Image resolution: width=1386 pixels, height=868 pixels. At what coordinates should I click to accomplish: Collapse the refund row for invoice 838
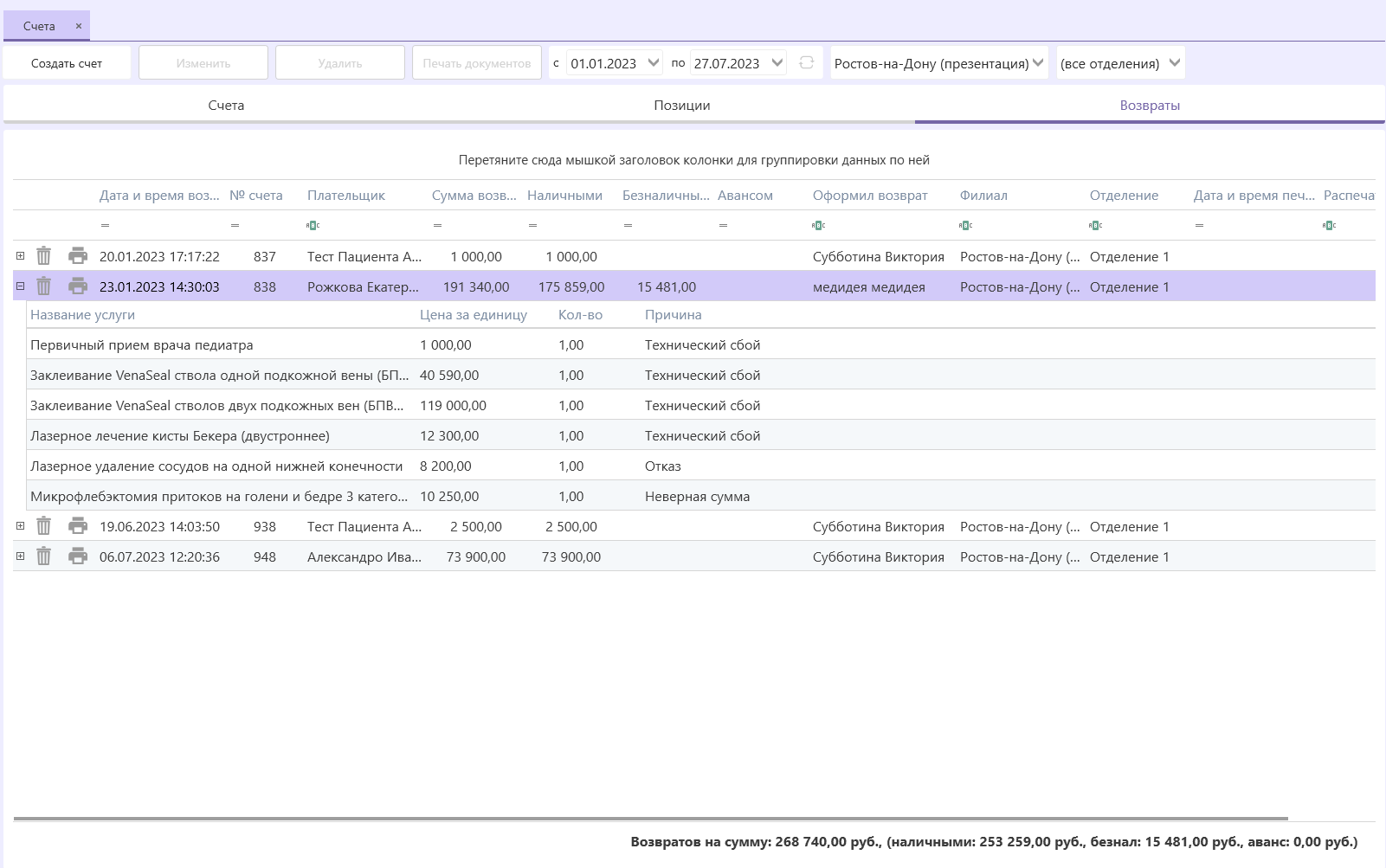[20, 286]
